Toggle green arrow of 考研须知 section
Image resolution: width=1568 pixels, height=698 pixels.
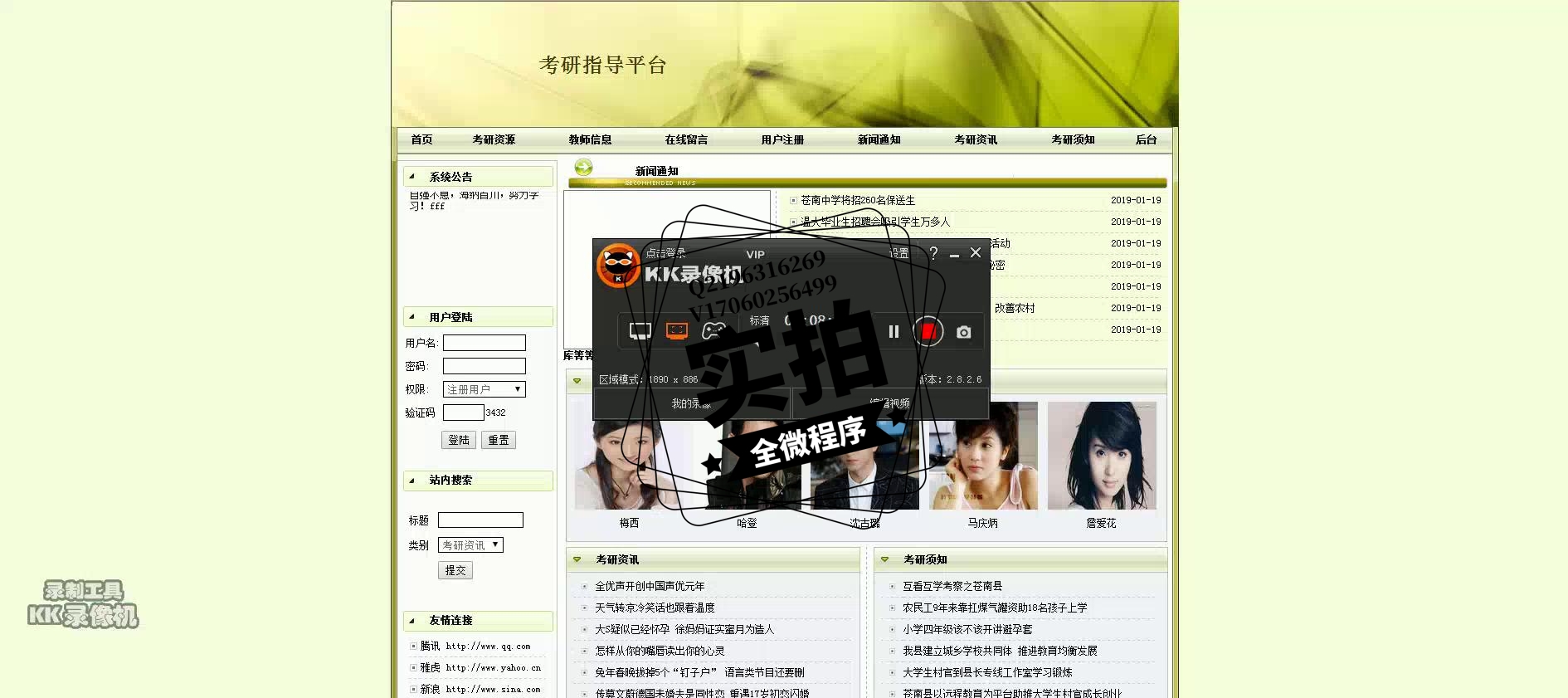click(x=884, y=559)
